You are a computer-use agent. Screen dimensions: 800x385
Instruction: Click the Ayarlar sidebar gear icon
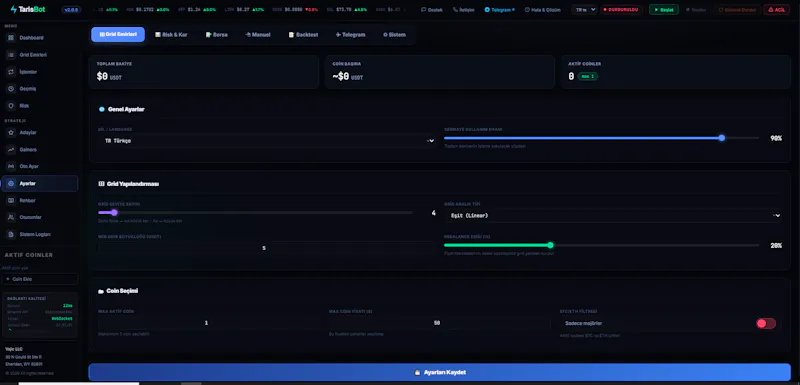tap(11, 184)
